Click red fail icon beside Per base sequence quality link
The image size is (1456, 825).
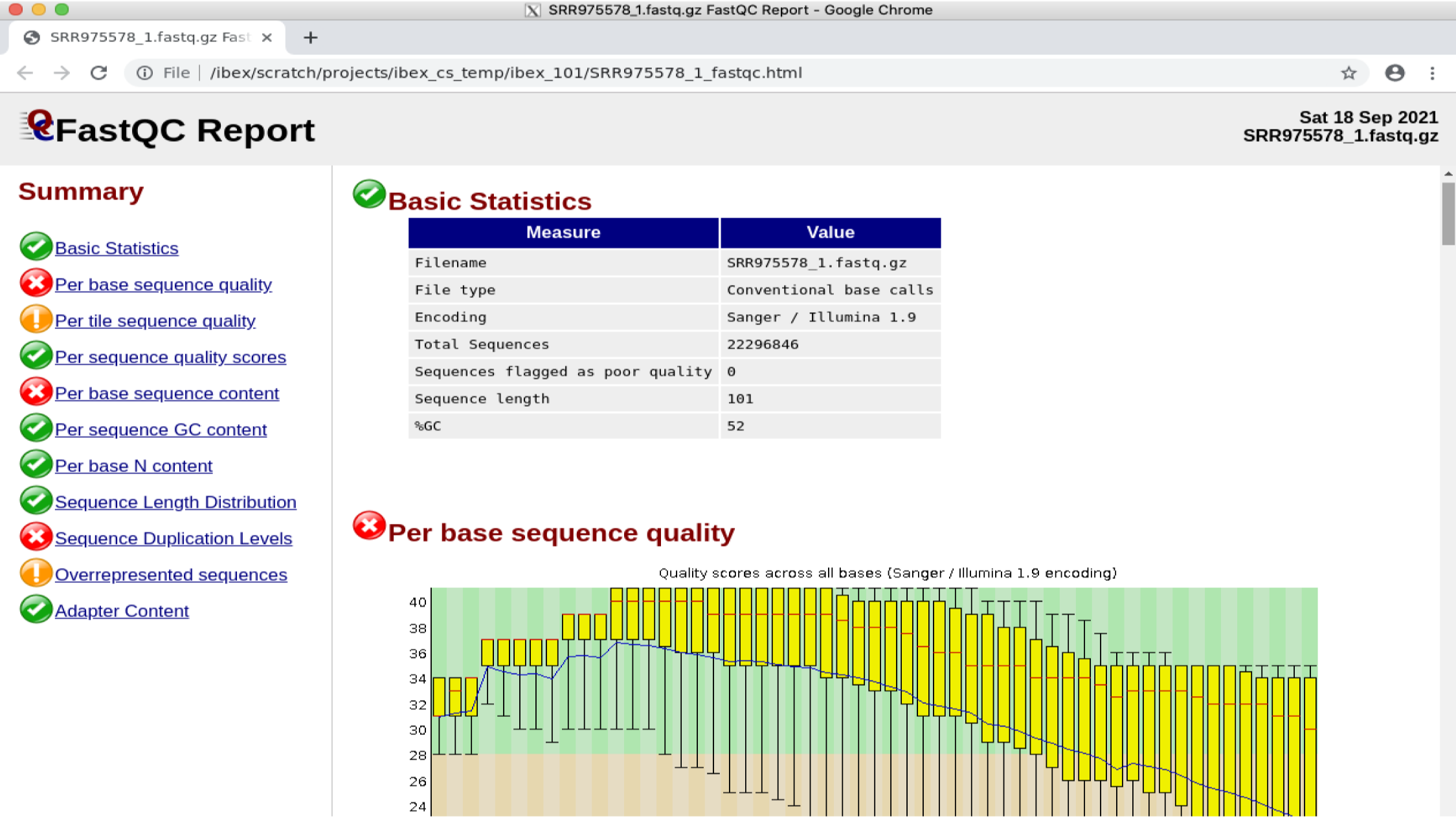(36, 283)
